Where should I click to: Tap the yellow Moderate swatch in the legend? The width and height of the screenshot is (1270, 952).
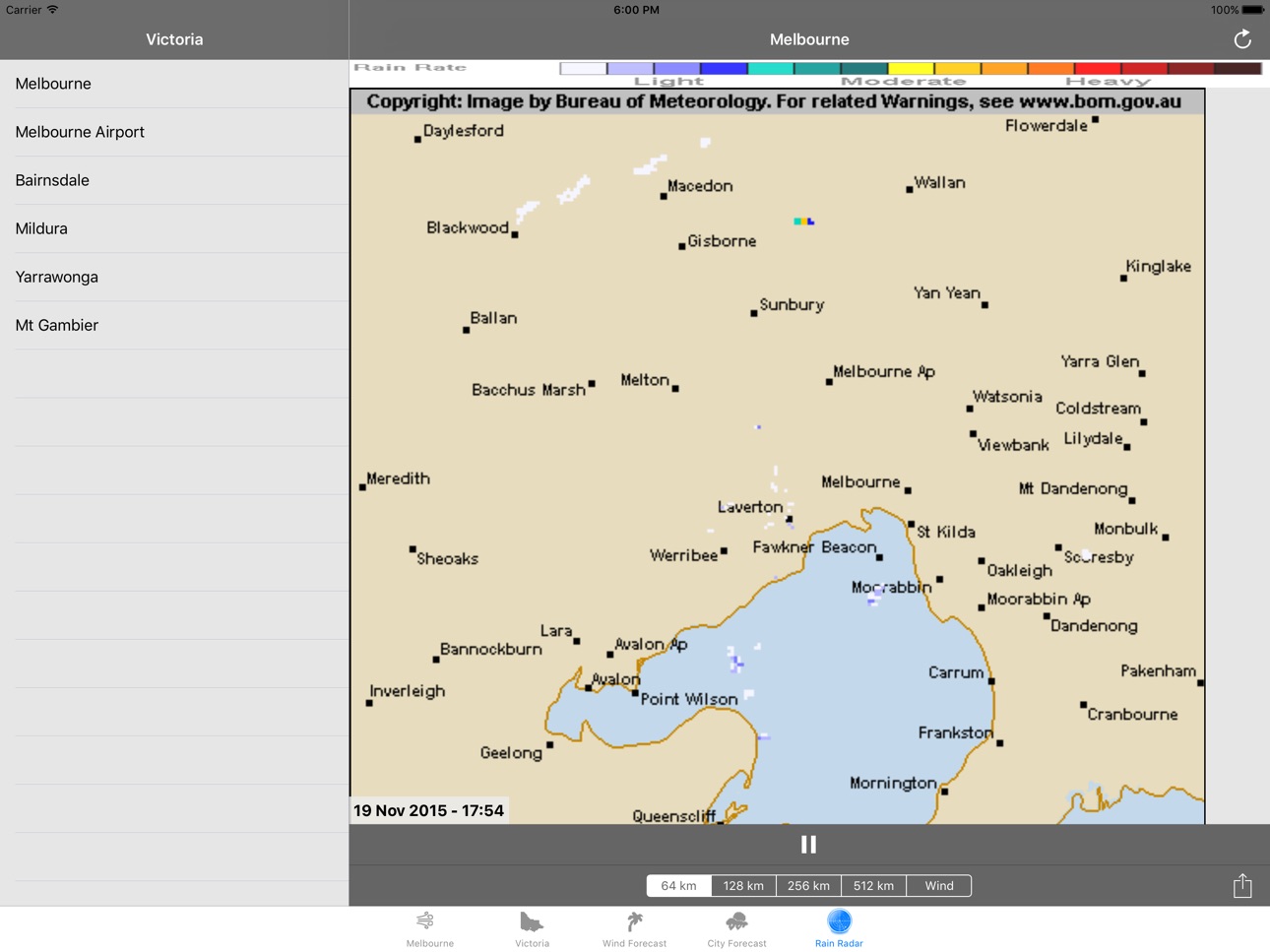(x=911, y=69)
